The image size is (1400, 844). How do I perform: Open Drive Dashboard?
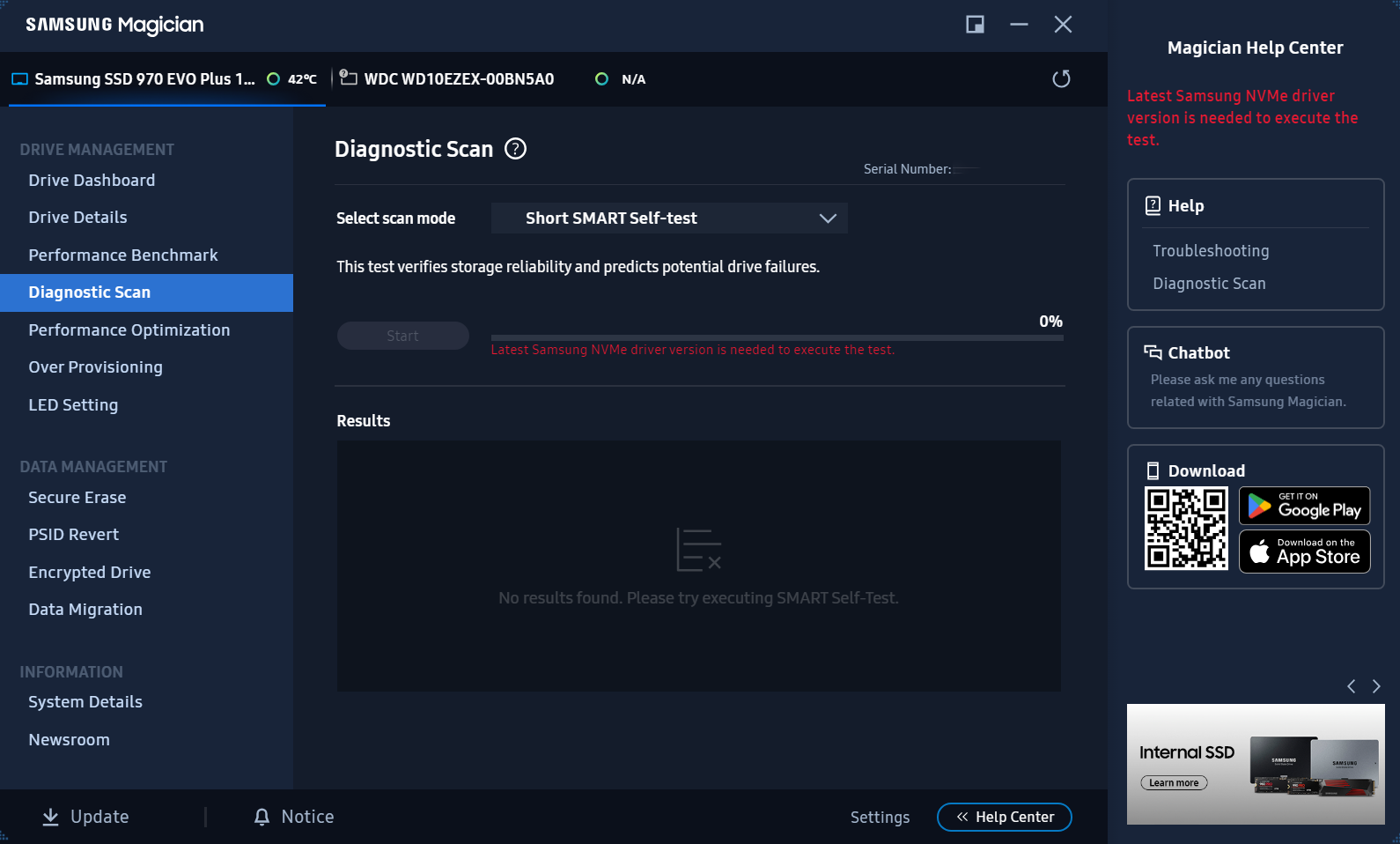[92, 181]
